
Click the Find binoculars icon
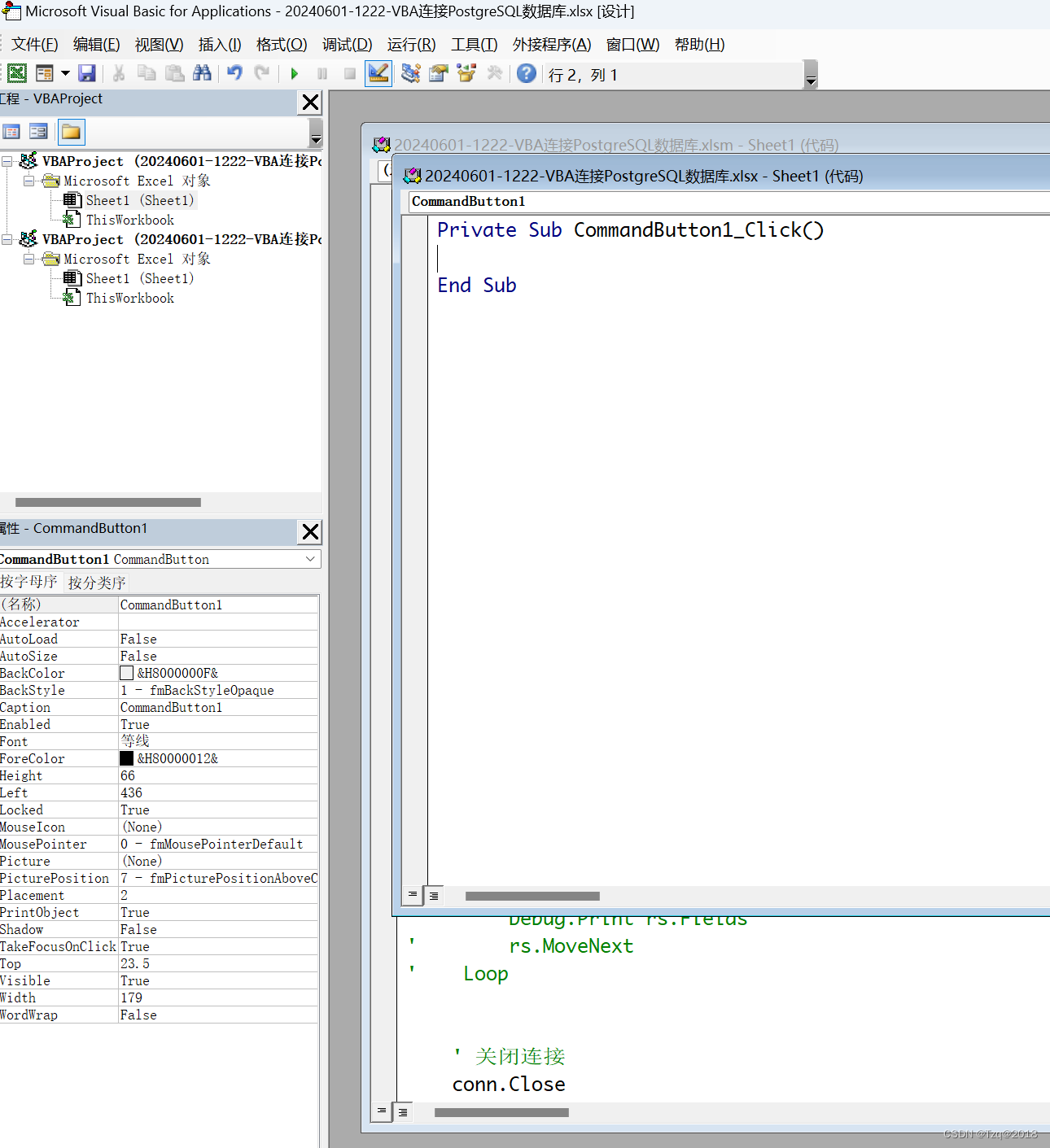click(x=202, y=73)
